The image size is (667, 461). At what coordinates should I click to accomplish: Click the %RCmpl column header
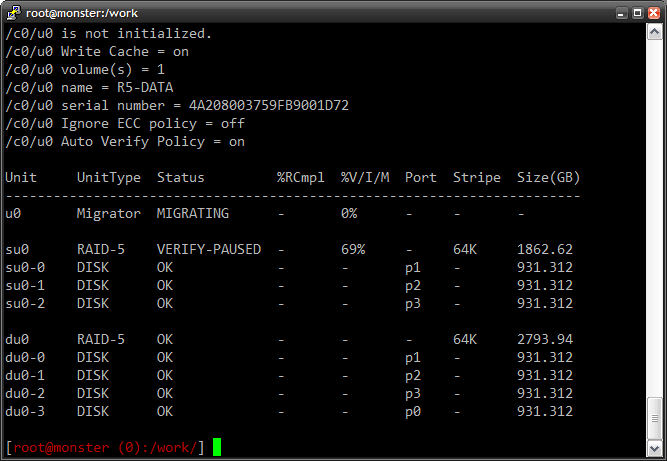coord(301,178)
